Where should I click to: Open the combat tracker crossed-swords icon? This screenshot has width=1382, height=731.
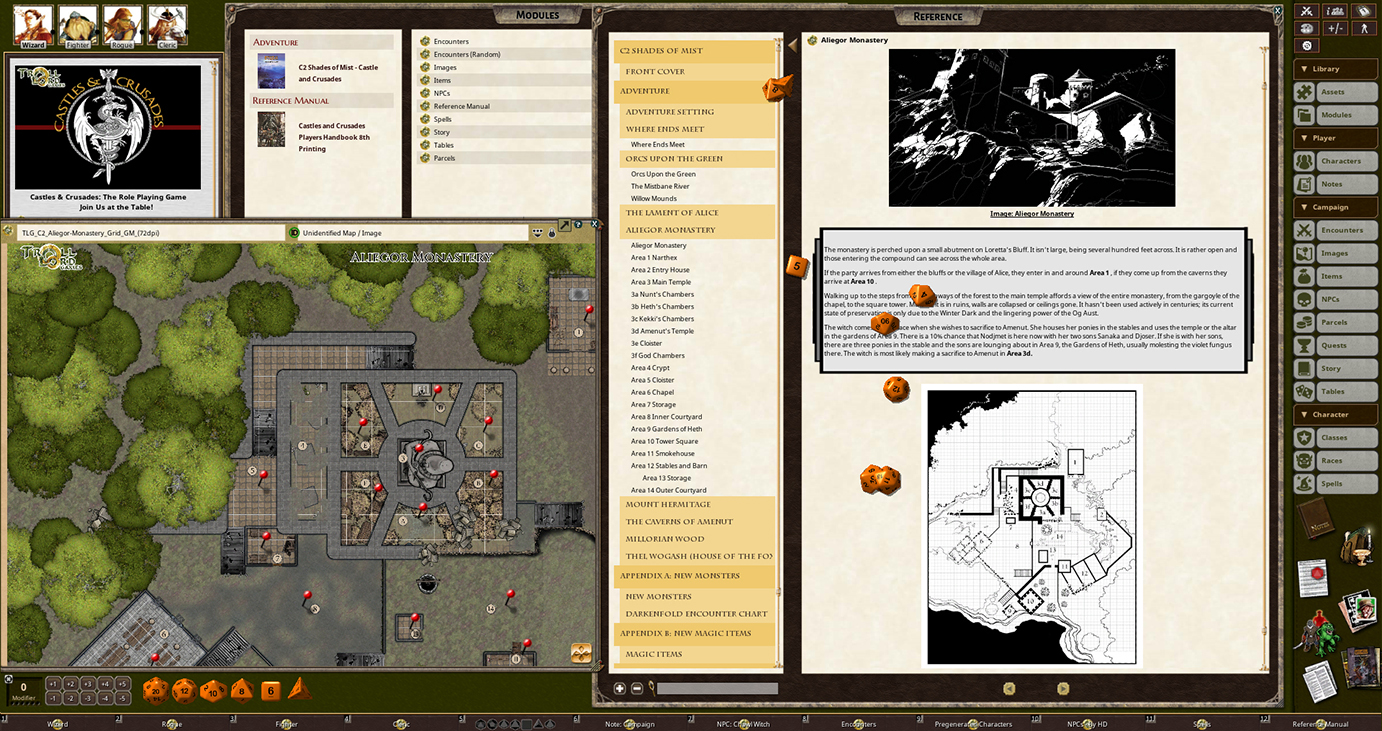coord(1305,11)
